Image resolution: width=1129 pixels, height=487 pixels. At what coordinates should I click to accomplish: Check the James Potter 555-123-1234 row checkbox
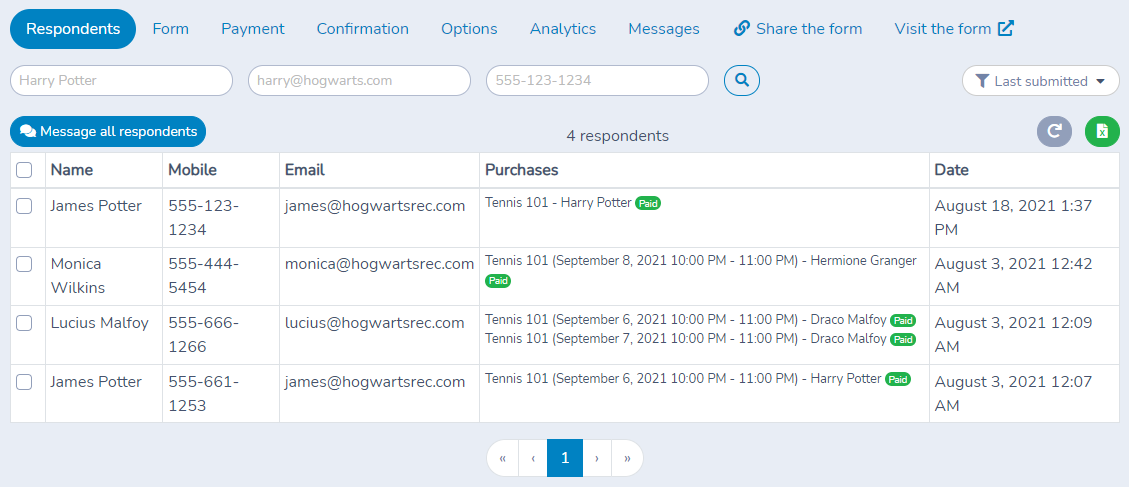click(x=24, y=206)
